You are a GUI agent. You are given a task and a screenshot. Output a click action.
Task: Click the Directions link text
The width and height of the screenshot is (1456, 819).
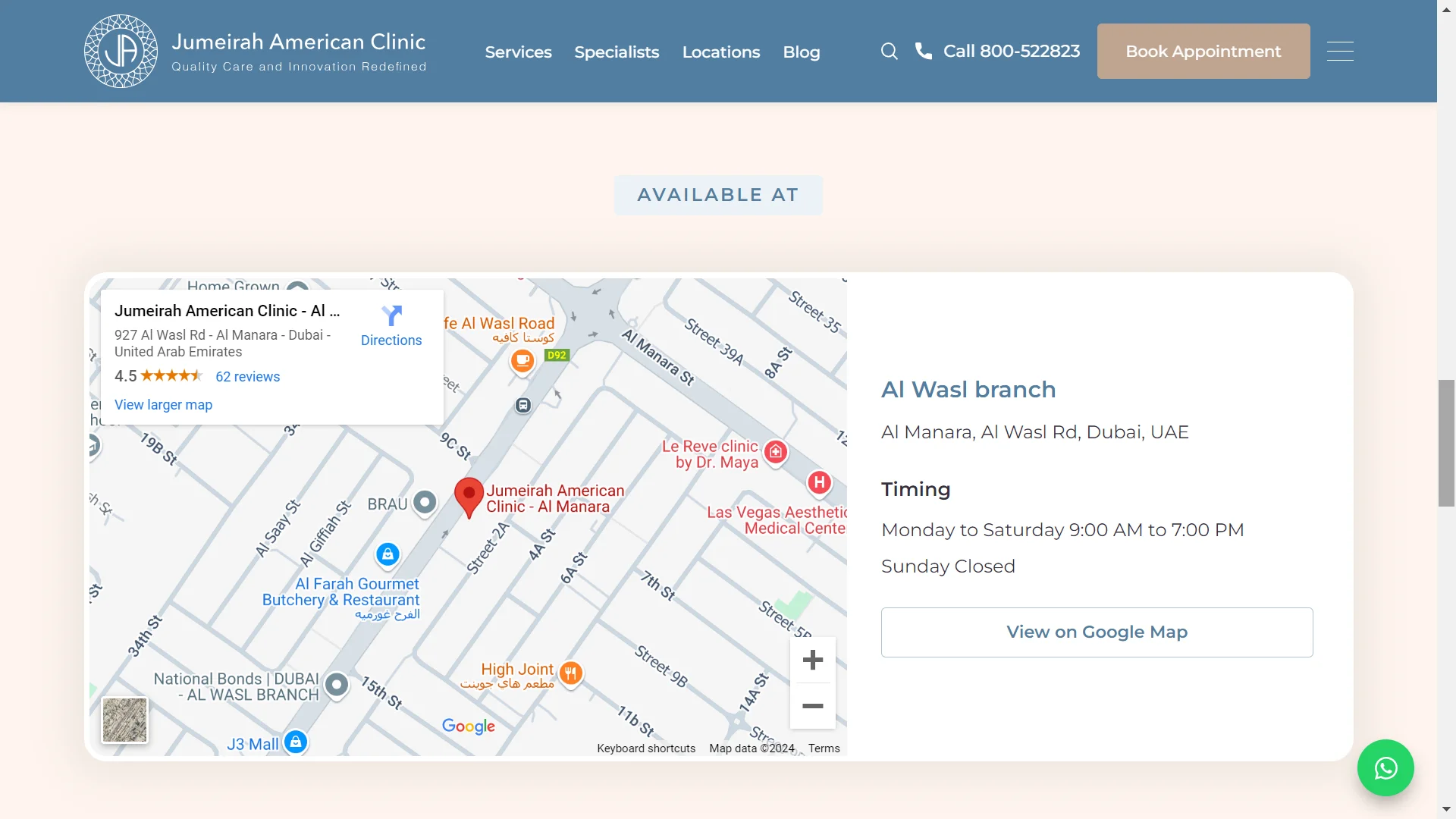coord(391,340)
